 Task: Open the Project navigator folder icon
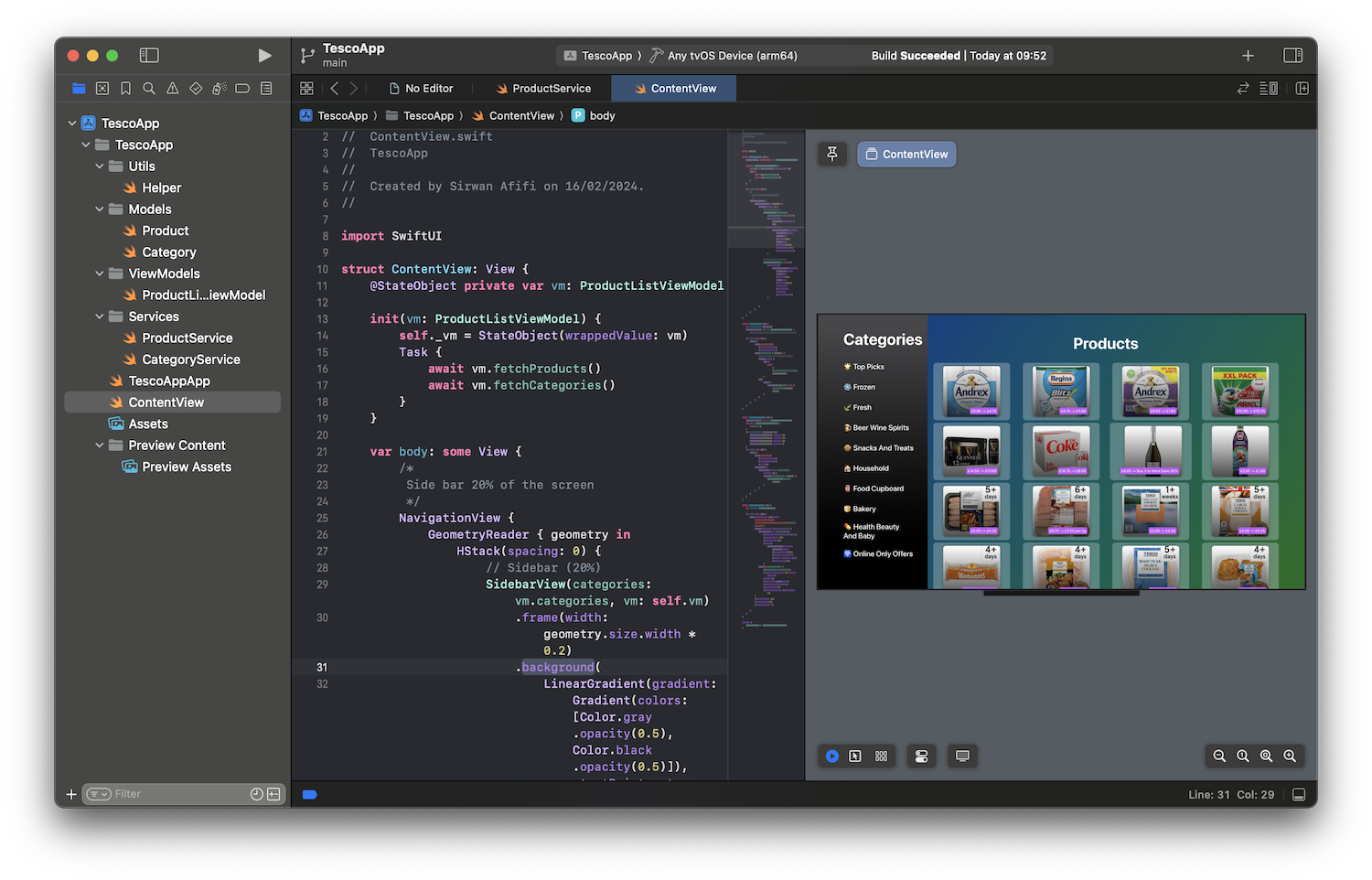79,89
